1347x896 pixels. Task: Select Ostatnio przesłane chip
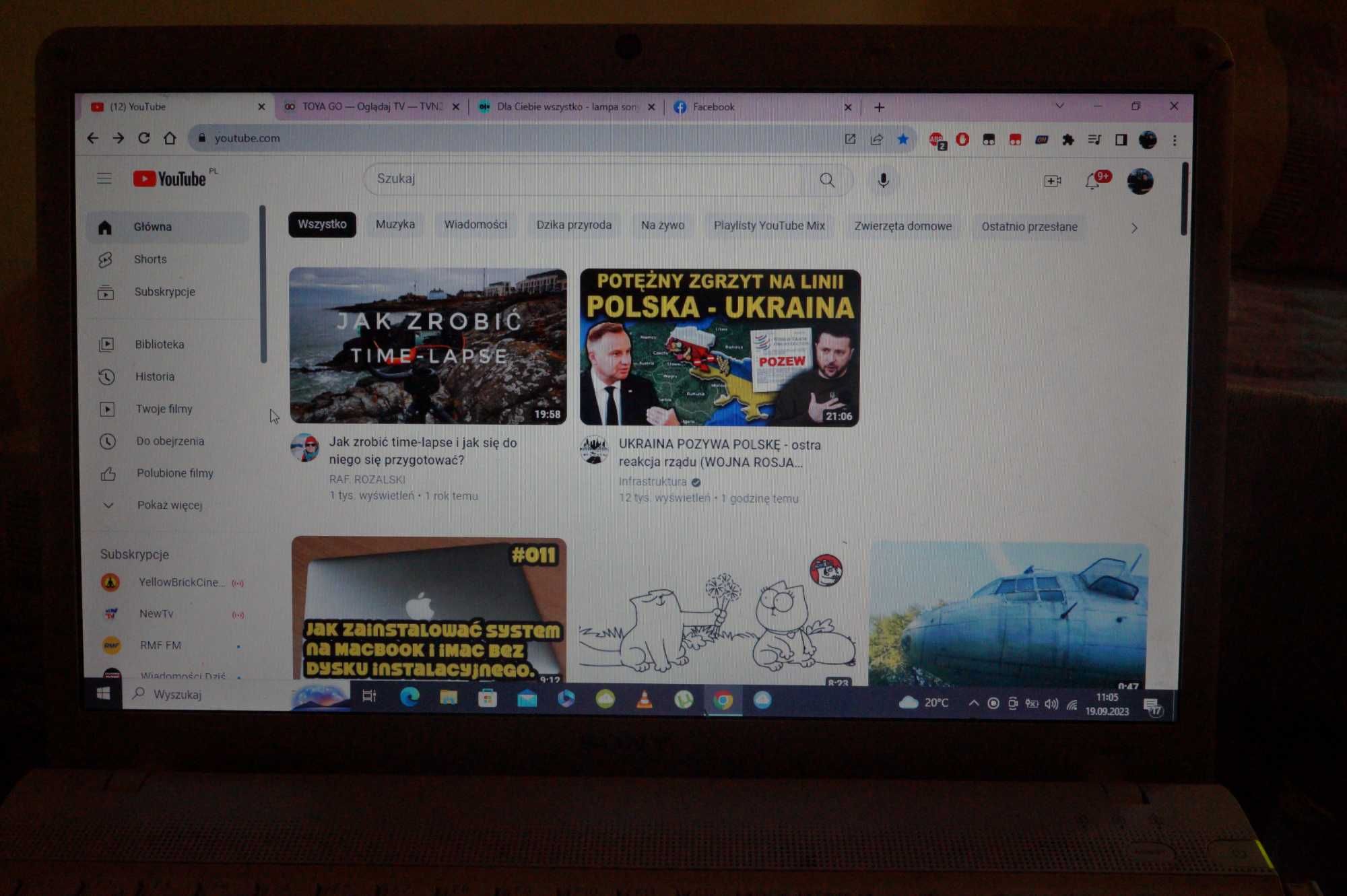coord(1029,227)
